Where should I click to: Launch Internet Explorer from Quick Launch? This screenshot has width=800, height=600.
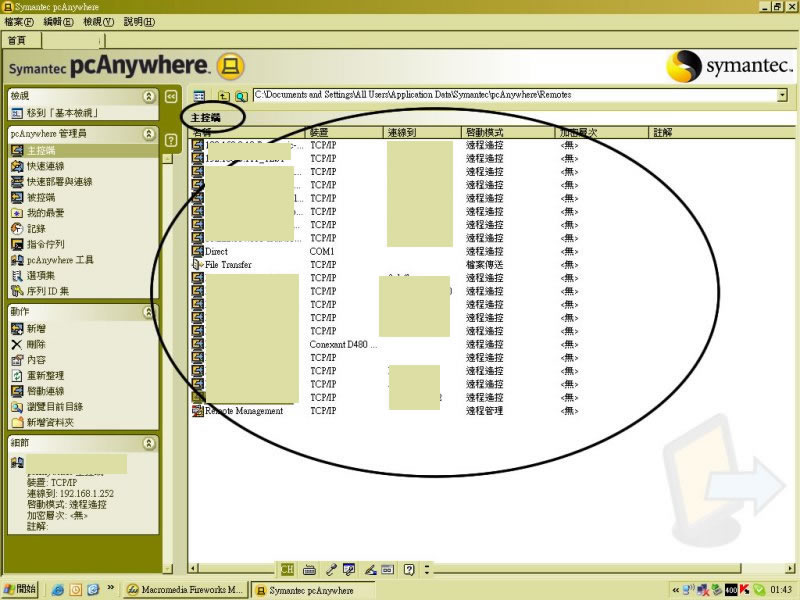pos(58,590)
